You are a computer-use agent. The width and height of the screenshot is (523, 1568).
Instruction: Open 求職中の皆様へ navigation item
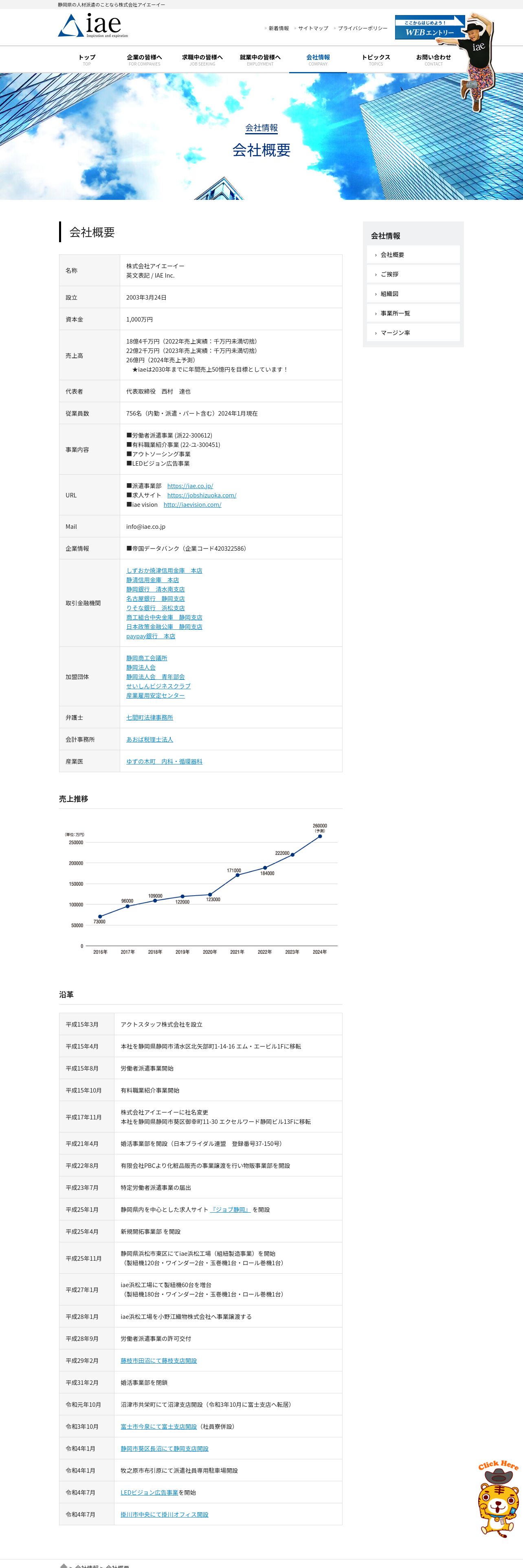(x=202, y=60)
